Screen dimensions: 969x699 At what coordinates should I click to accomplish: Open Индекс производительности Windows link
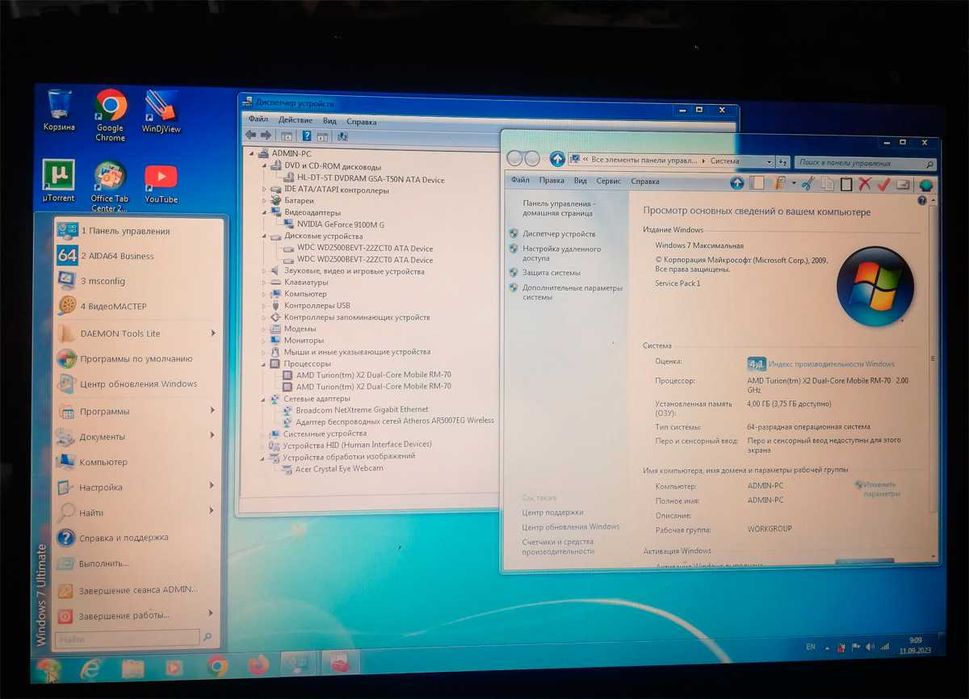831,364
